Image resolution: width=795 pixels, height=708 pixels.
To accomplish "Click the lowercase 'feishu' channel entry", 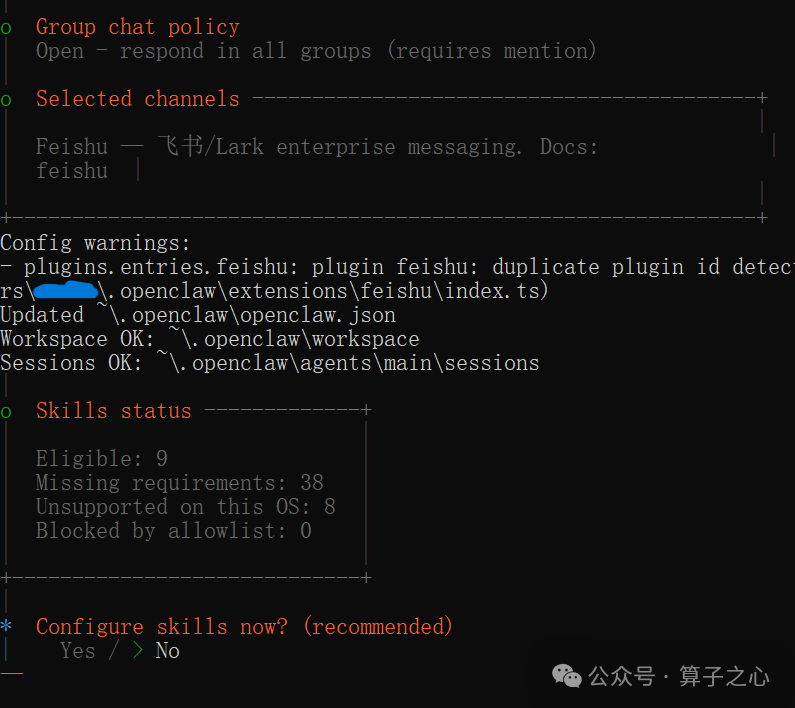I will 72,171.
